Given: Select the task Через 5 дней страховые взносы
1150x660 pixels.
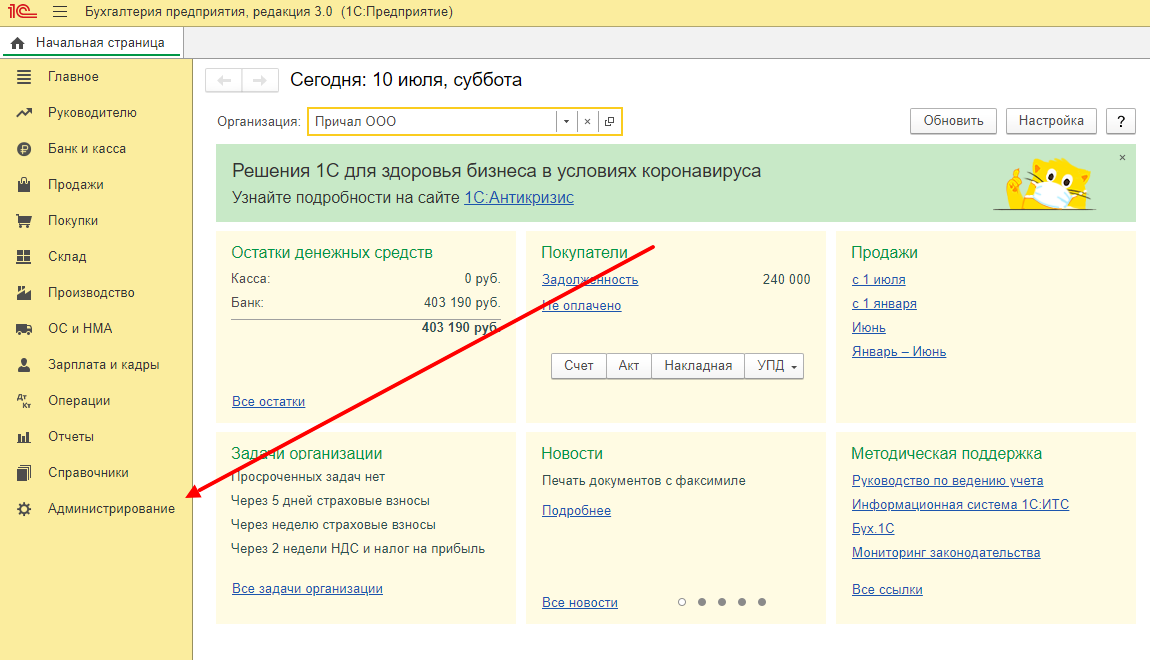Looking at the screenshot, I should click(330, 501).
